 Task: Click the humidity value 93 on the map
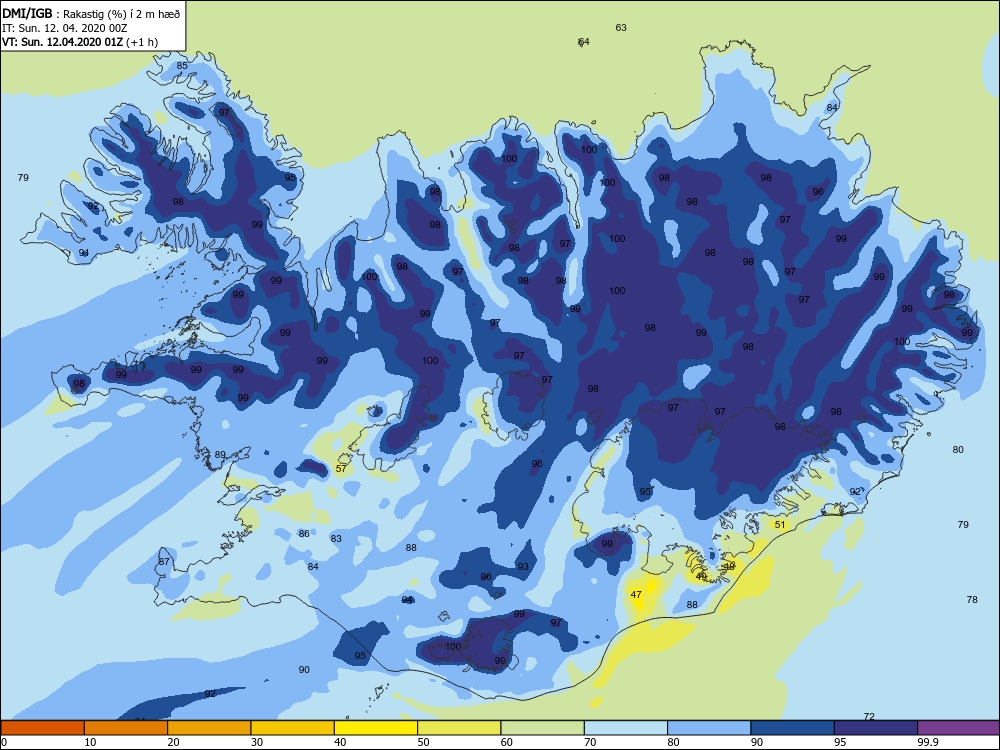tap(523, 566)
